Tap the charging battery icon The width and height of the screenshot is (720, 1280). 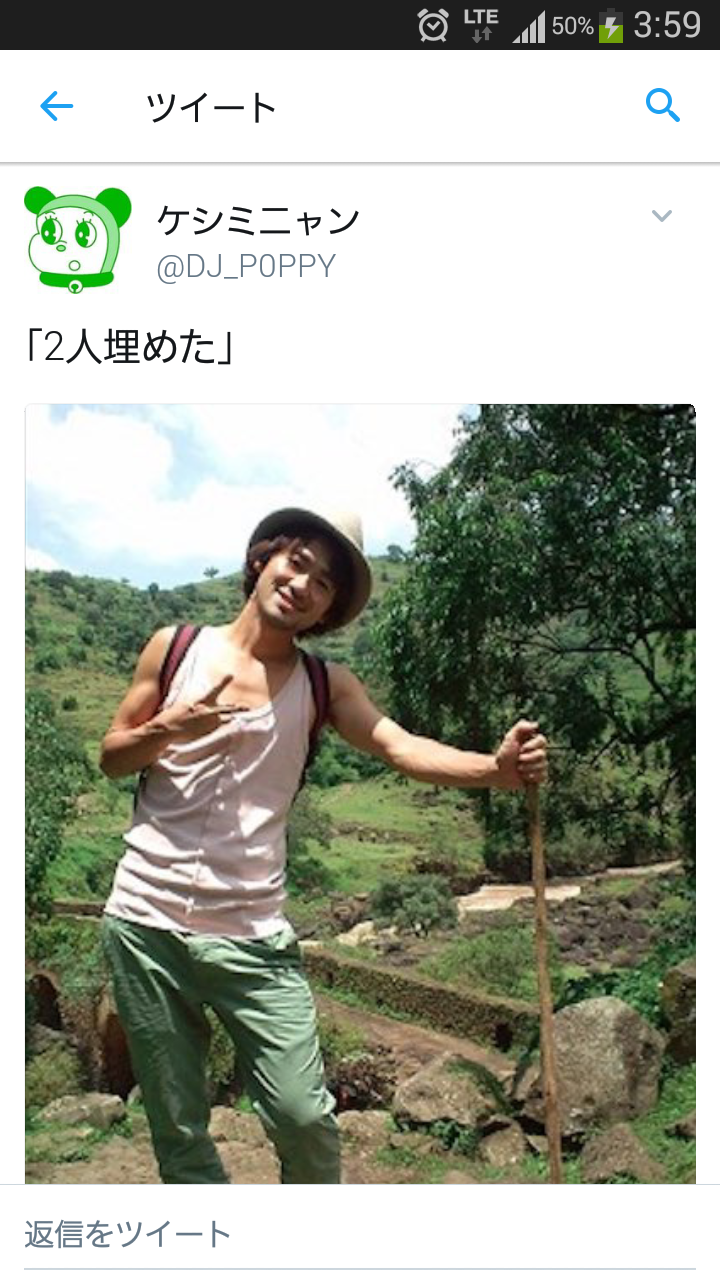pos(611,25)
